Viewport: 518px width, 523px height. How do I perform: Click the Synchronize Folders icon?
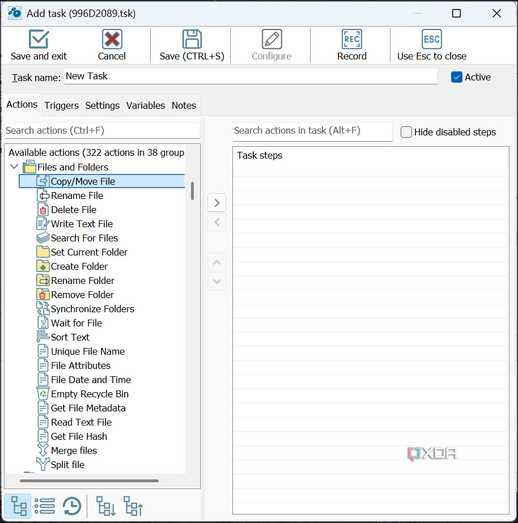(43, 309)
